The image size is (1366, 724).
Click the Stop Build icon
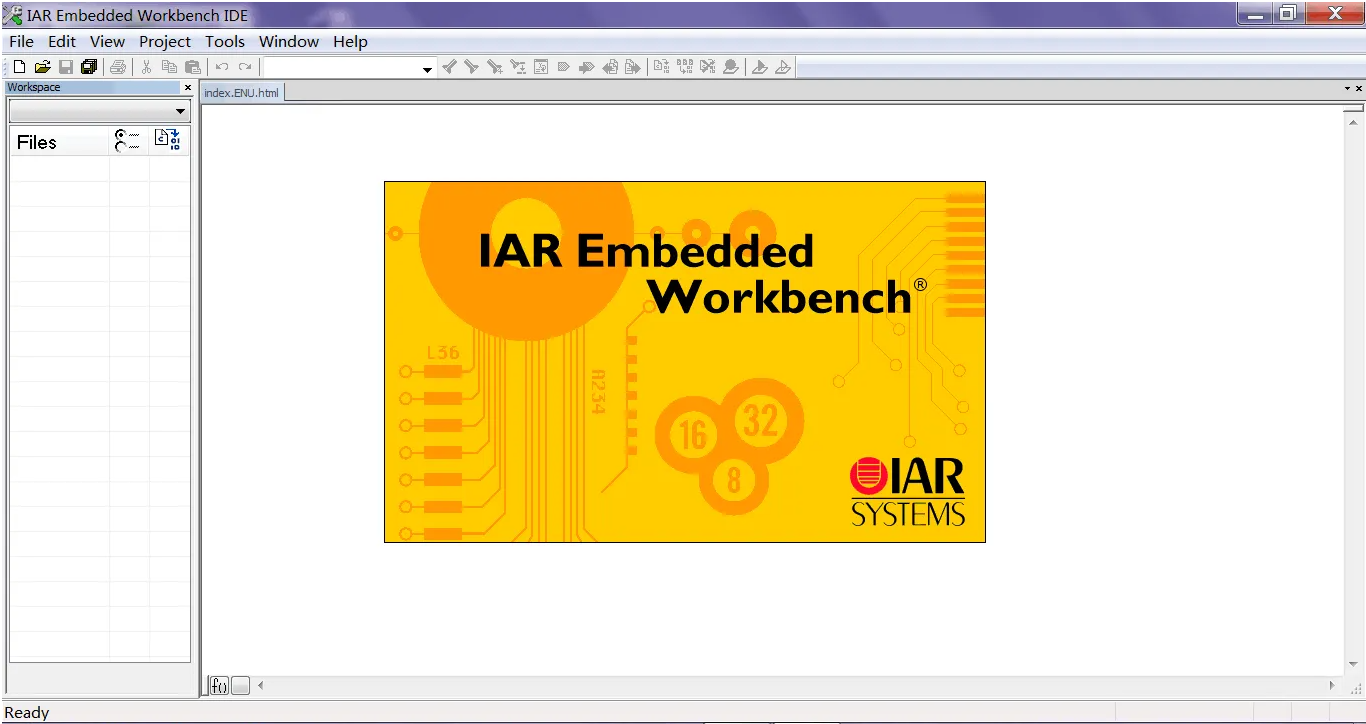click(x=708, y=67)
